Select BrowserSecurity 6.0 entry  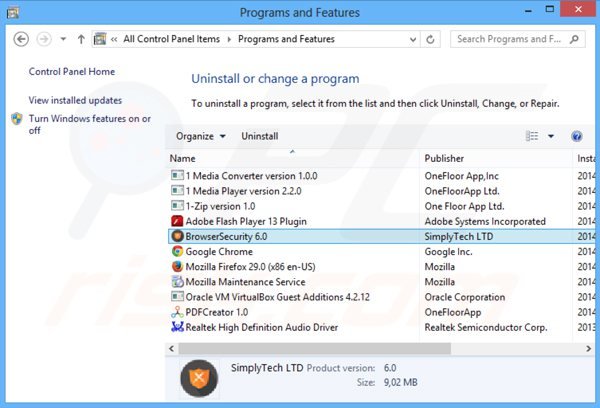coord(227,237)
